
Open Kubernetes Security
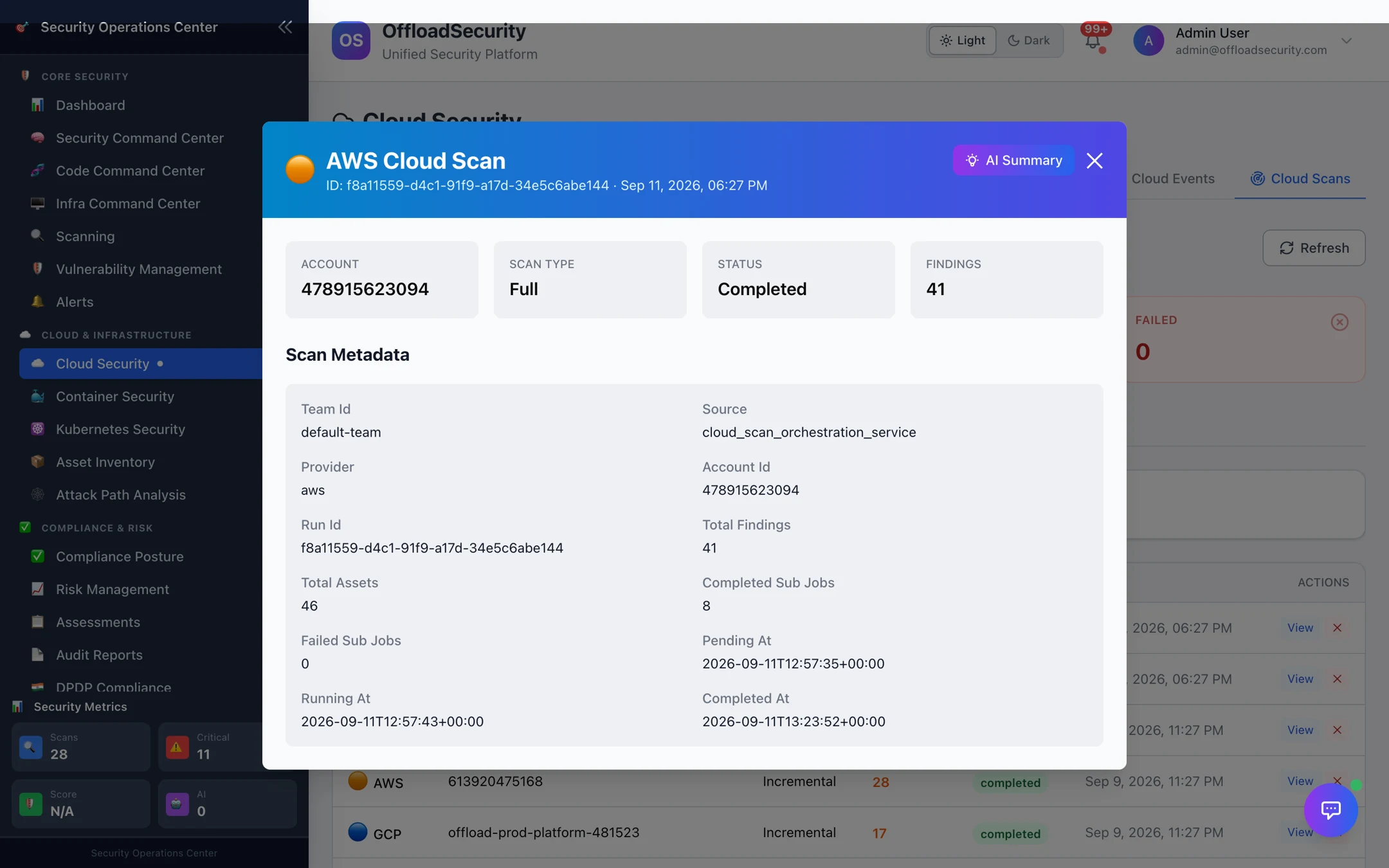120,429
